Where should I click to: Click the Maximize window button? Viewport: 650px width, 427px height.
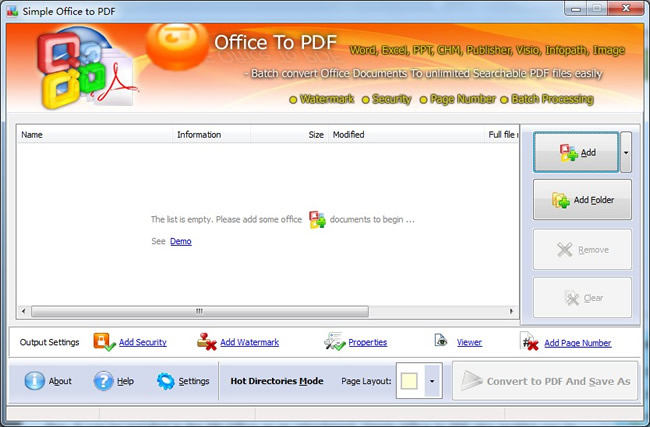pyautogui.click(x=597, y=8)
